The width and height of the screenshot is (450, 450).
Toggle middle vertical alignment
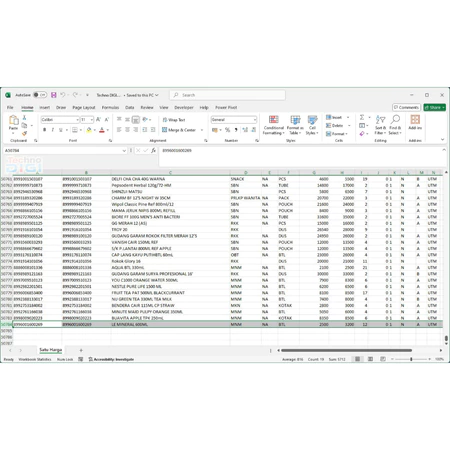(127, 120)
